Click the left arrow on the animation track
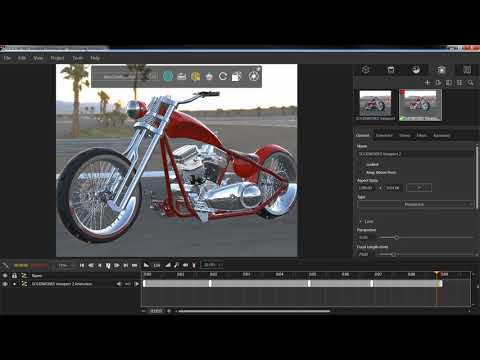 click(x=119, y=284)
